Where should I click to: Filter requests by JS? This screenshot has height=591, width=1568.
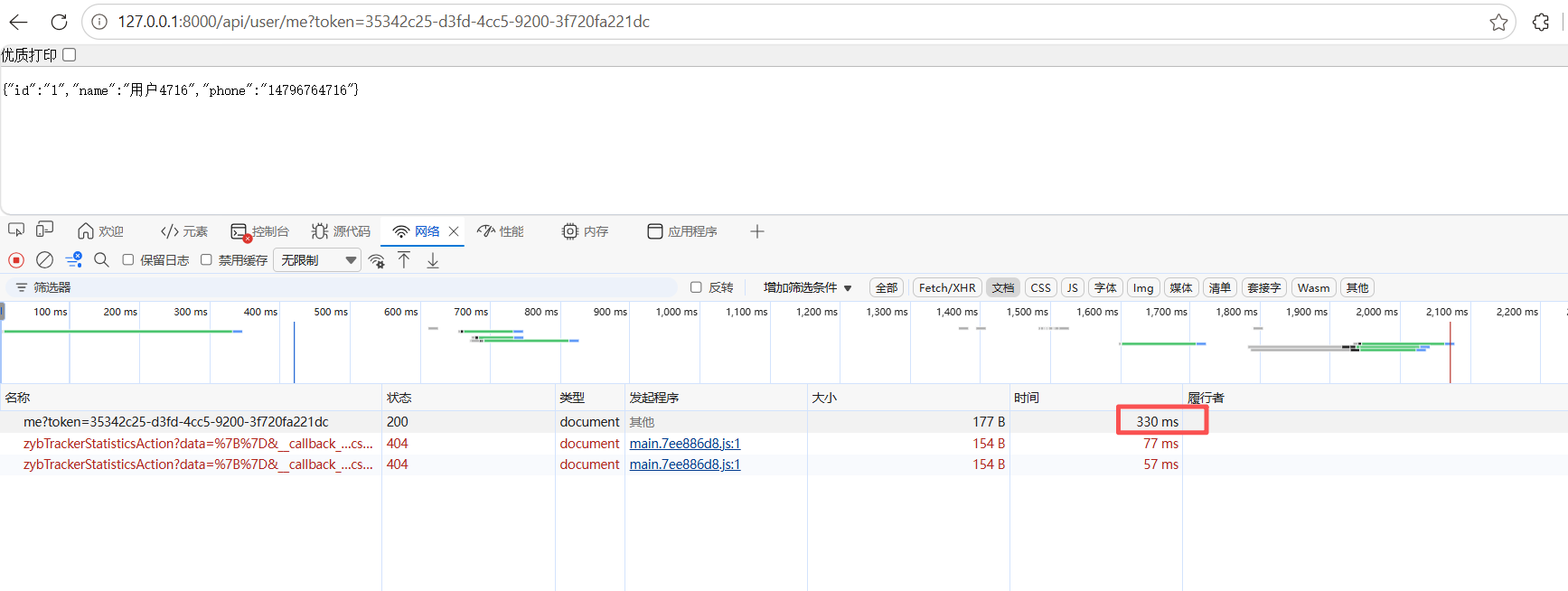click(x=1073, y=287)
